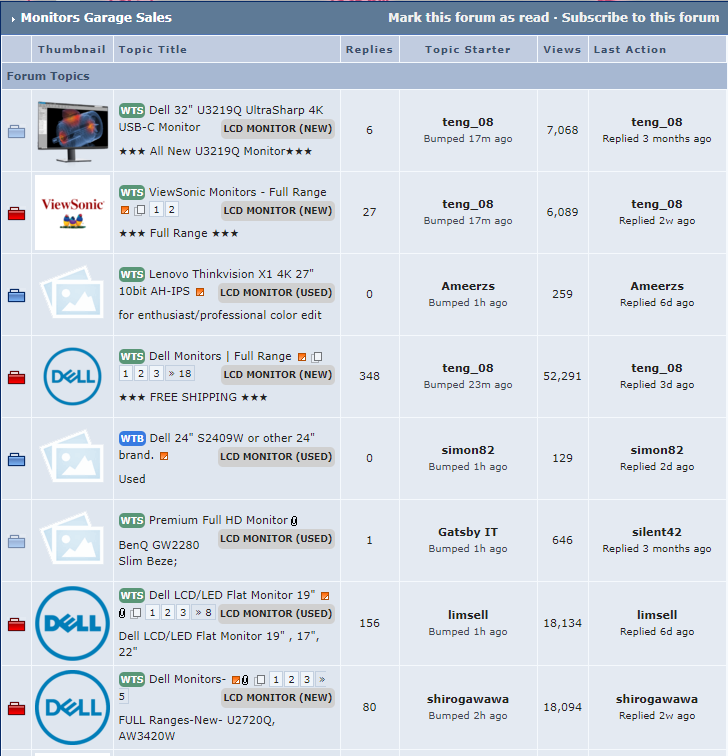Click the red folder icon in the ViewSonic Monitors row
728x756 pixels.
click(16, 213)
